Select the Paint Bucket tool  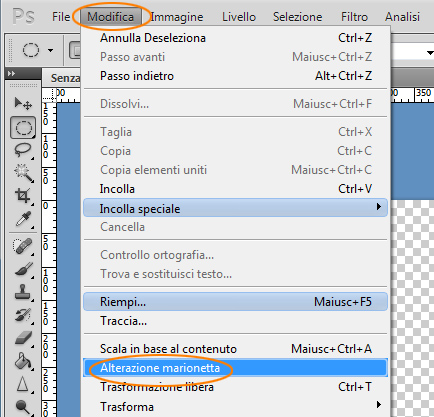pos(23,361)
